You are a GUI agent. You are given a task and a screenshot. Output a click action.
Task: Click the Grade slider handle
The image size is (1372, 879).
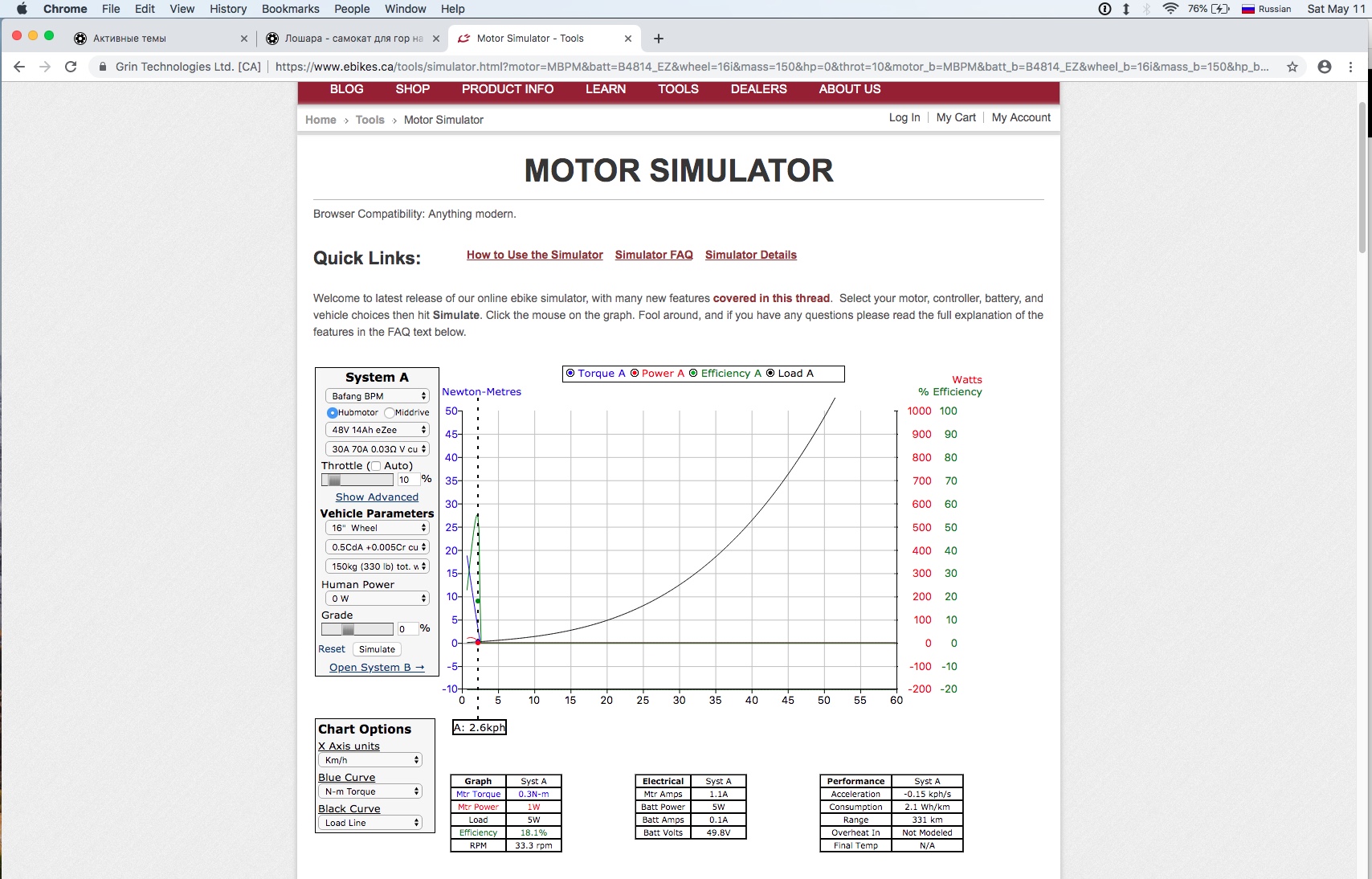(347, 629)
